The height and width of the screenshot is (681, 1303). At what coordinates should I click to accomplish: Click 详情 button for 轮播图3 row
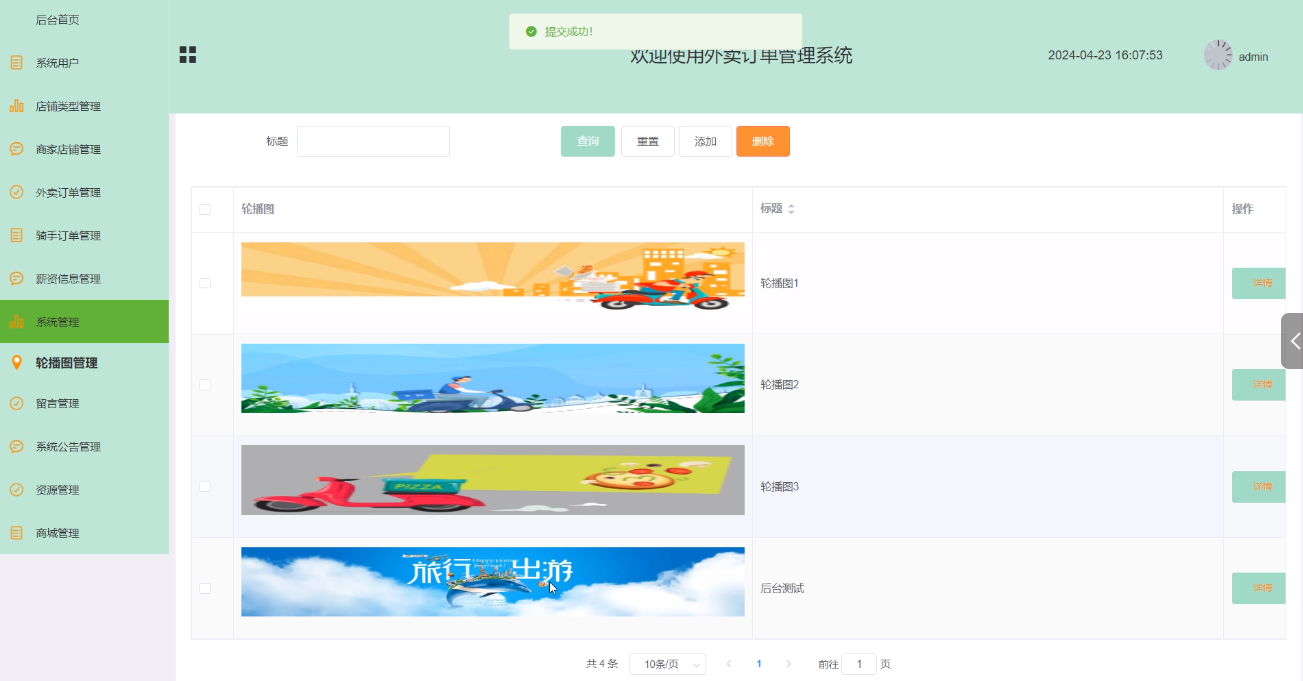click(1259, 486)
